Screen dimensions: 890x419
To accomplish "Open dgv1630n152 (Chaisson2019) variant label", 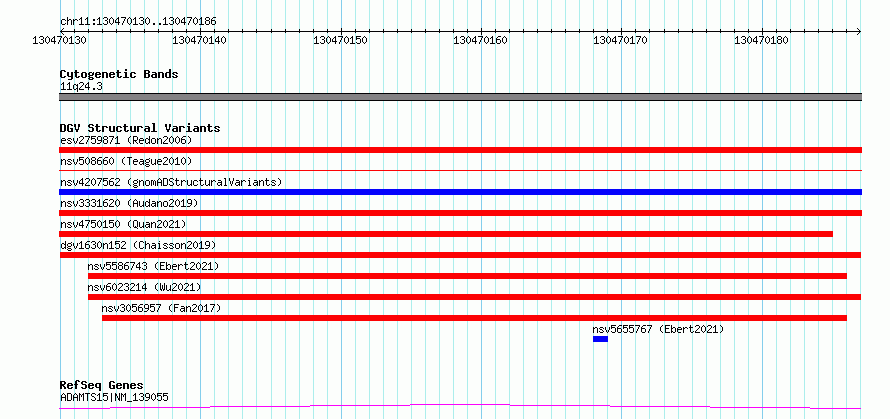I will [x=138, y=245].
